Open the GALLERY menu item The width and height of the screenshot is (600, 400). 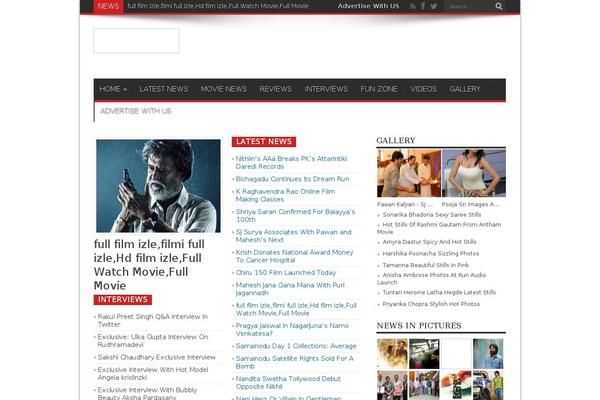point(465,89)
